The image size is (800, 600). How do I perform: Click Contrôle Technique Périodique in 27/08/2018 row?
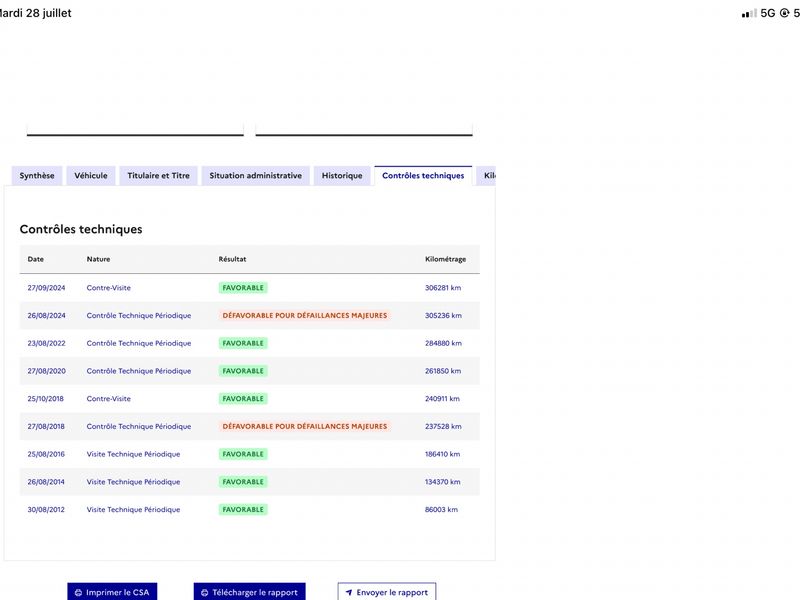[139, 427]
